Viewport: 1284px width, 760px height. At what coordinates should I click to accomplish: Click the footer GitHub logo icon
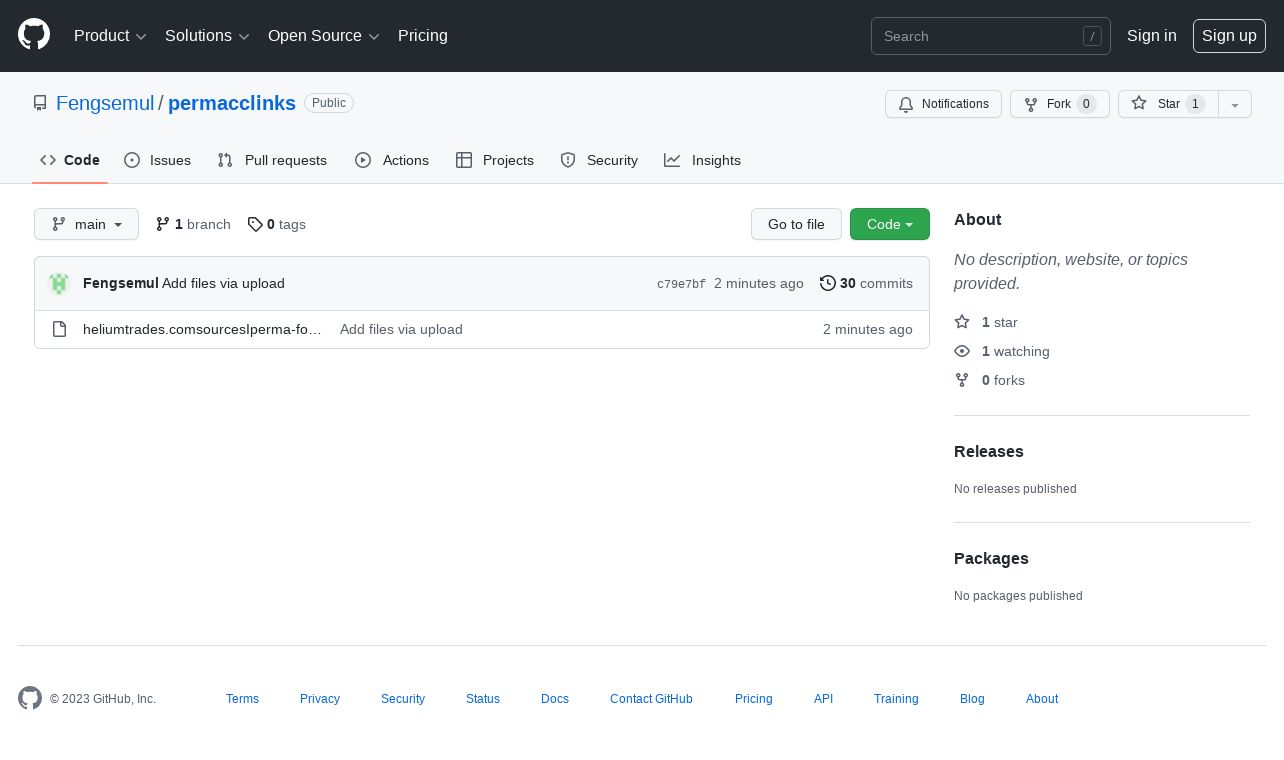pyautogui.click(x=30, y=698)
